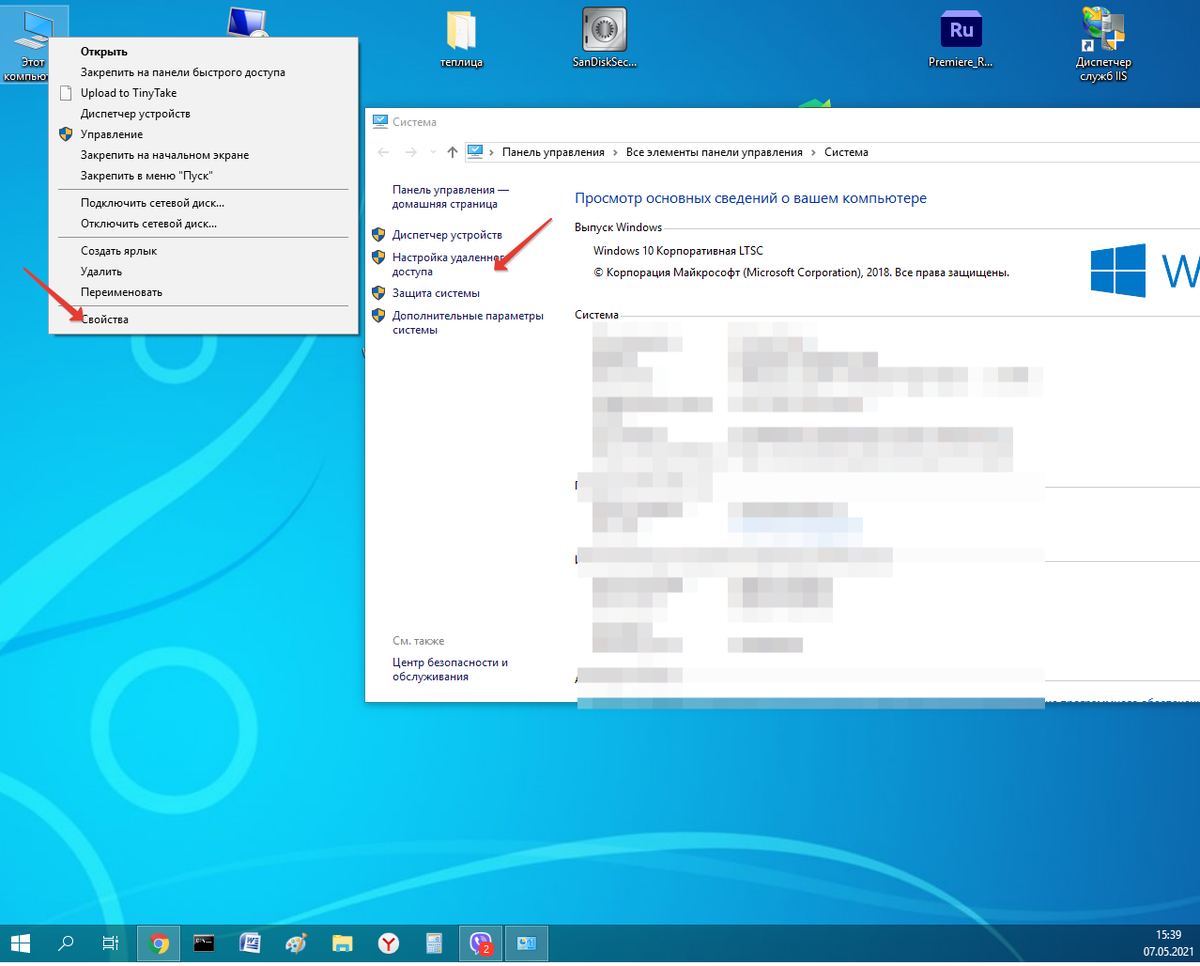This screenshot has width=1200, height=966.
Task: Click the Система window title bar text
Action: click(414, 122)
